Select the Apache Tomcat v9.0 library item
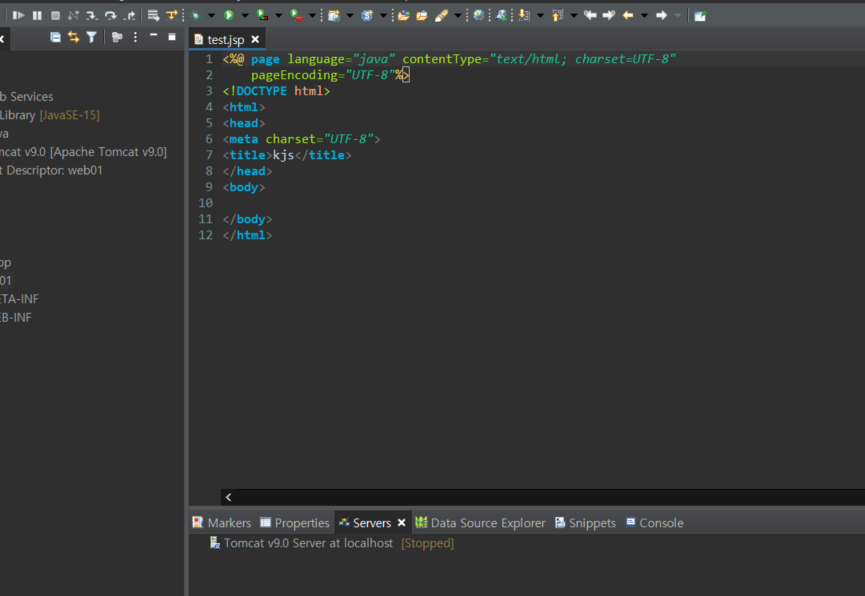This screenshot has height=596, width=865. (x=83, y=152)
